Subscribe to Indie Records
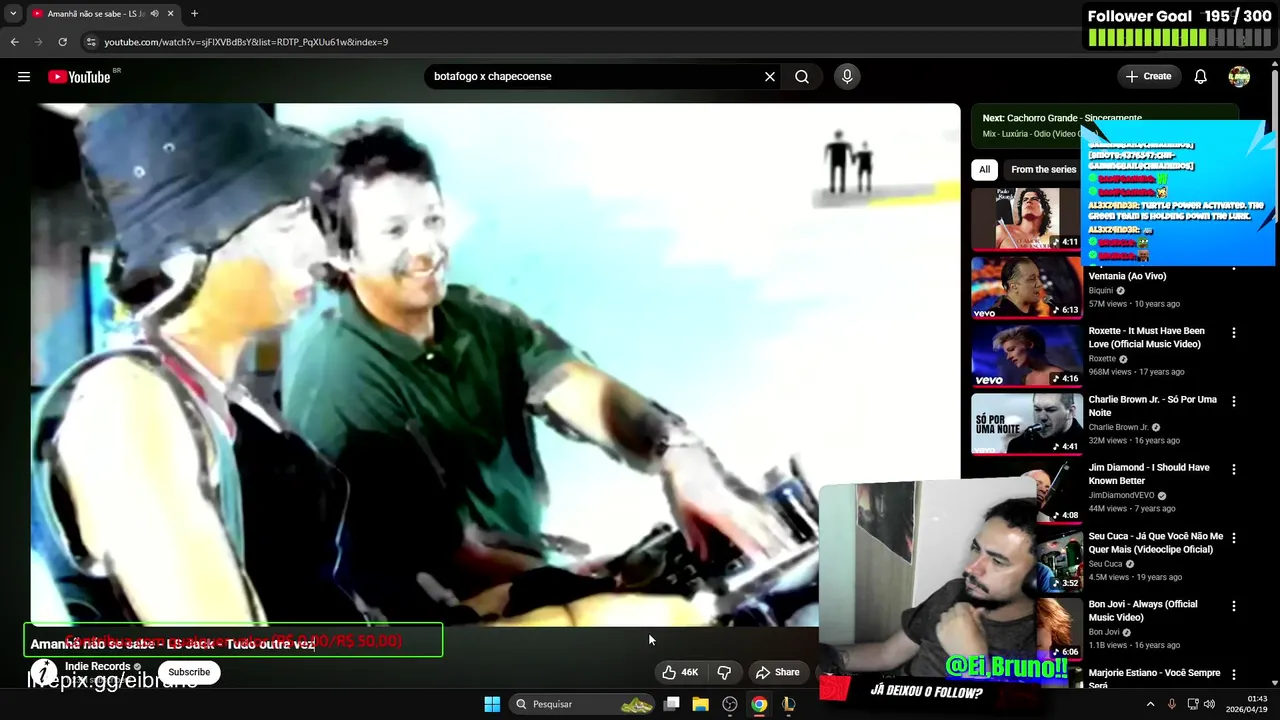The width and height of the screenshot is (1280, 720). pos(189,672)
